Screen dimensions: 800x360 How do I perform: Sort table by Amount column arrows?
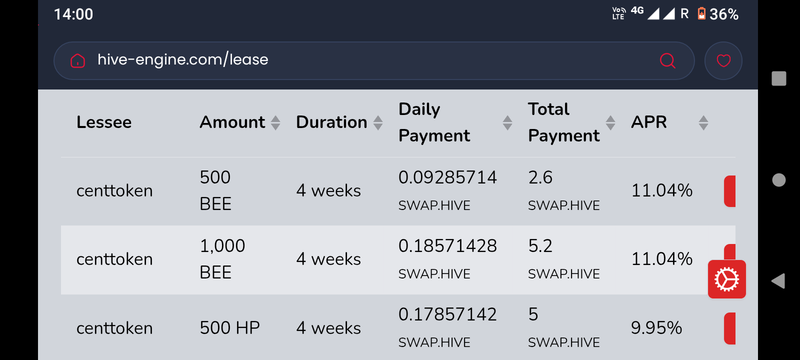click(276, 122)
